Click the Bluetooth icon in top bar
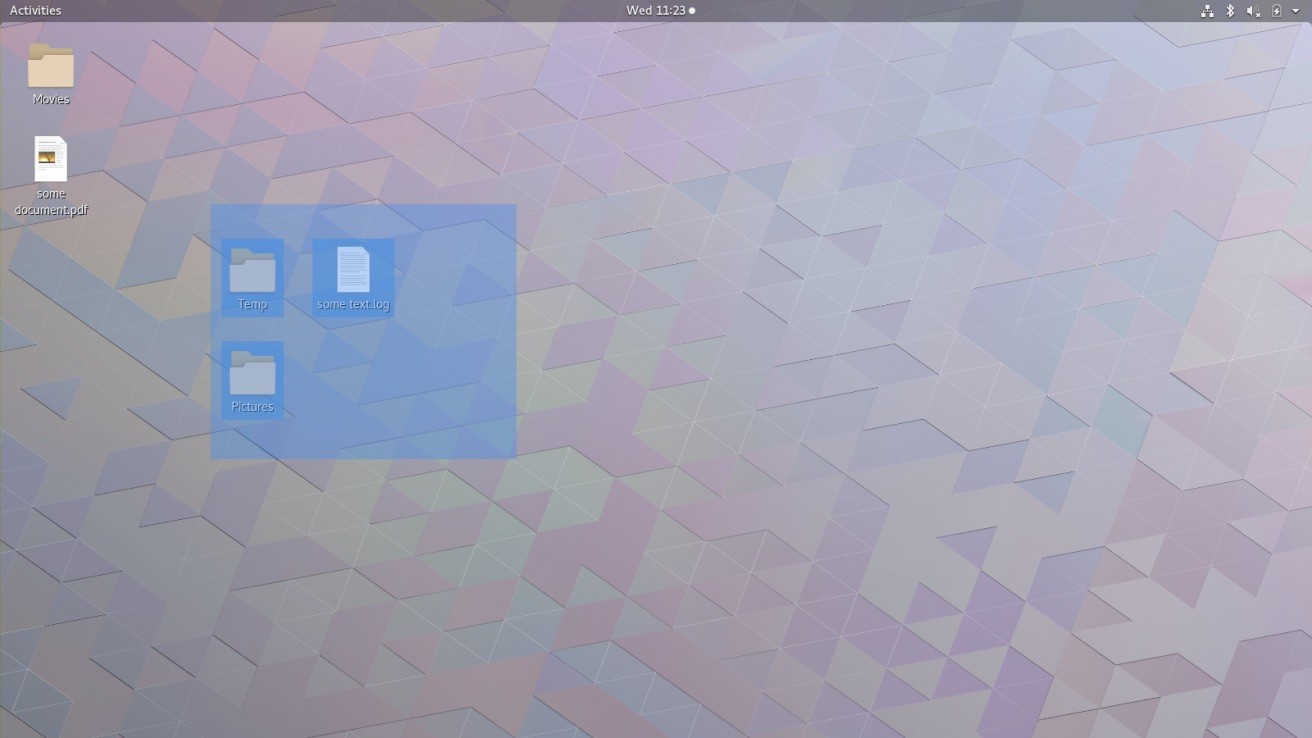This screenshot has width=1312, height=738. click(1230, 11)
